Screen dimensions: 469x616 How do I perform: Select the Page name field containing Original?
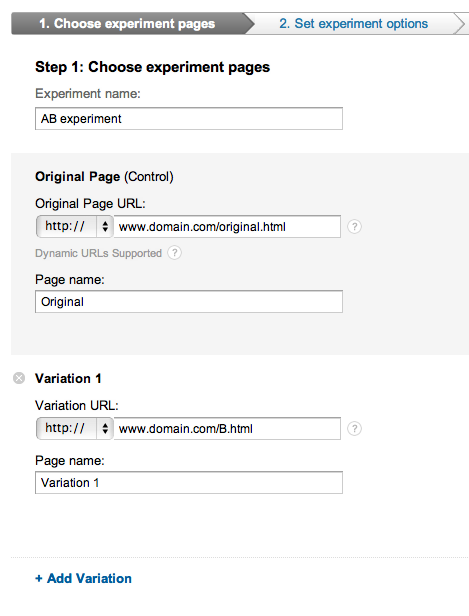(189, 302)
